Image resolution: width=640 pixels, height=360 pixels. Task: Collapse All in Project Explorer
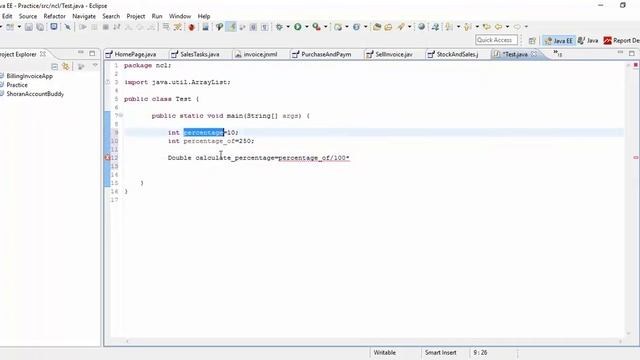click(54, 66)
